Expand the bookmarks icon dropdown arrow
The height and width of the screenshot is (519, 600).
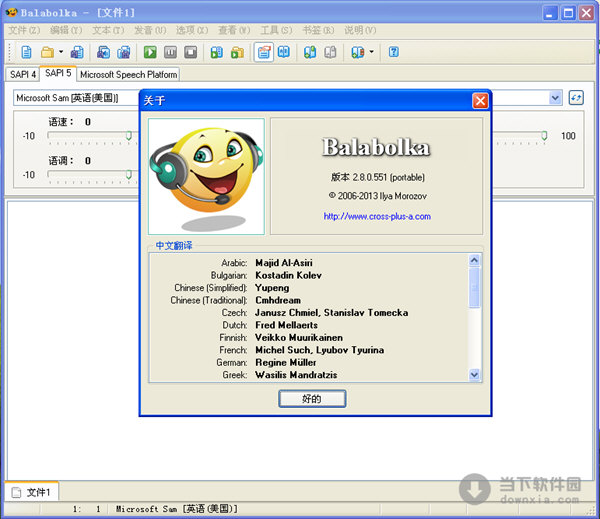(x=371, y=52)
